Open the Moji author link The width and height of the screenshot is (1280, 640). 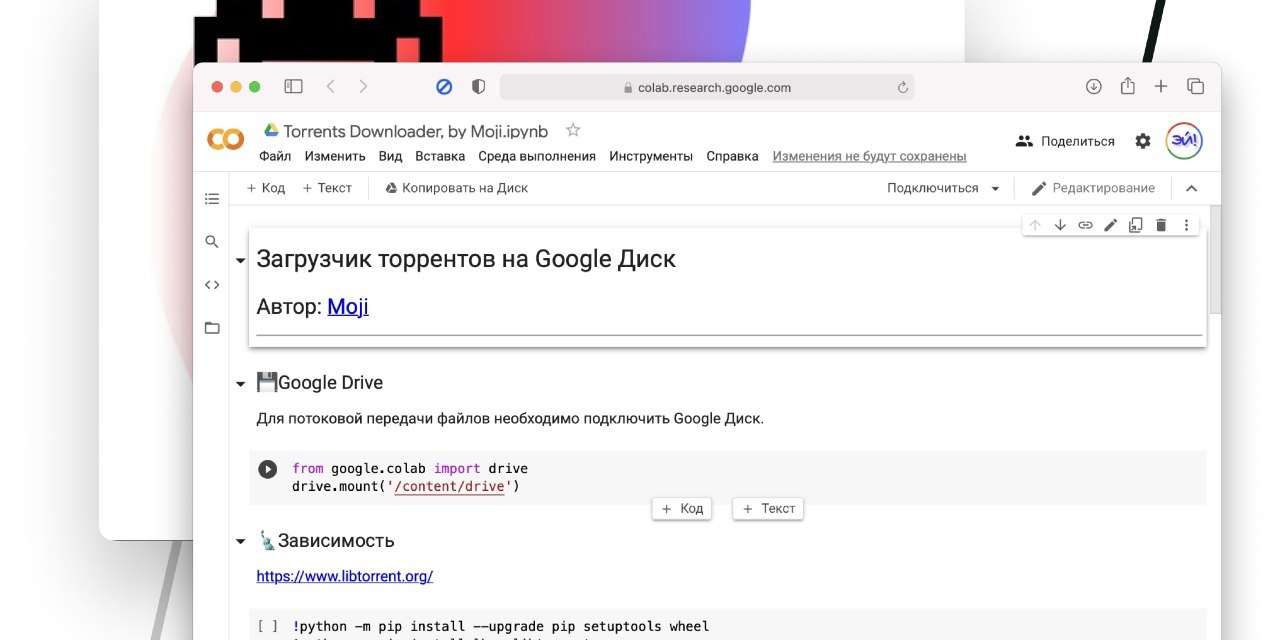click(x=348, y=307)
